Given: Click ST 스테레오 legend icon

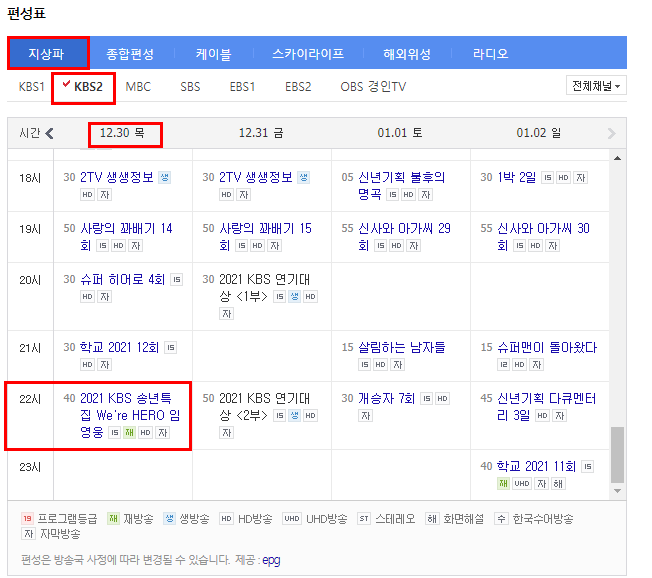Looking at the screenshot, I should pyautogui.click(x=364, y=519).
